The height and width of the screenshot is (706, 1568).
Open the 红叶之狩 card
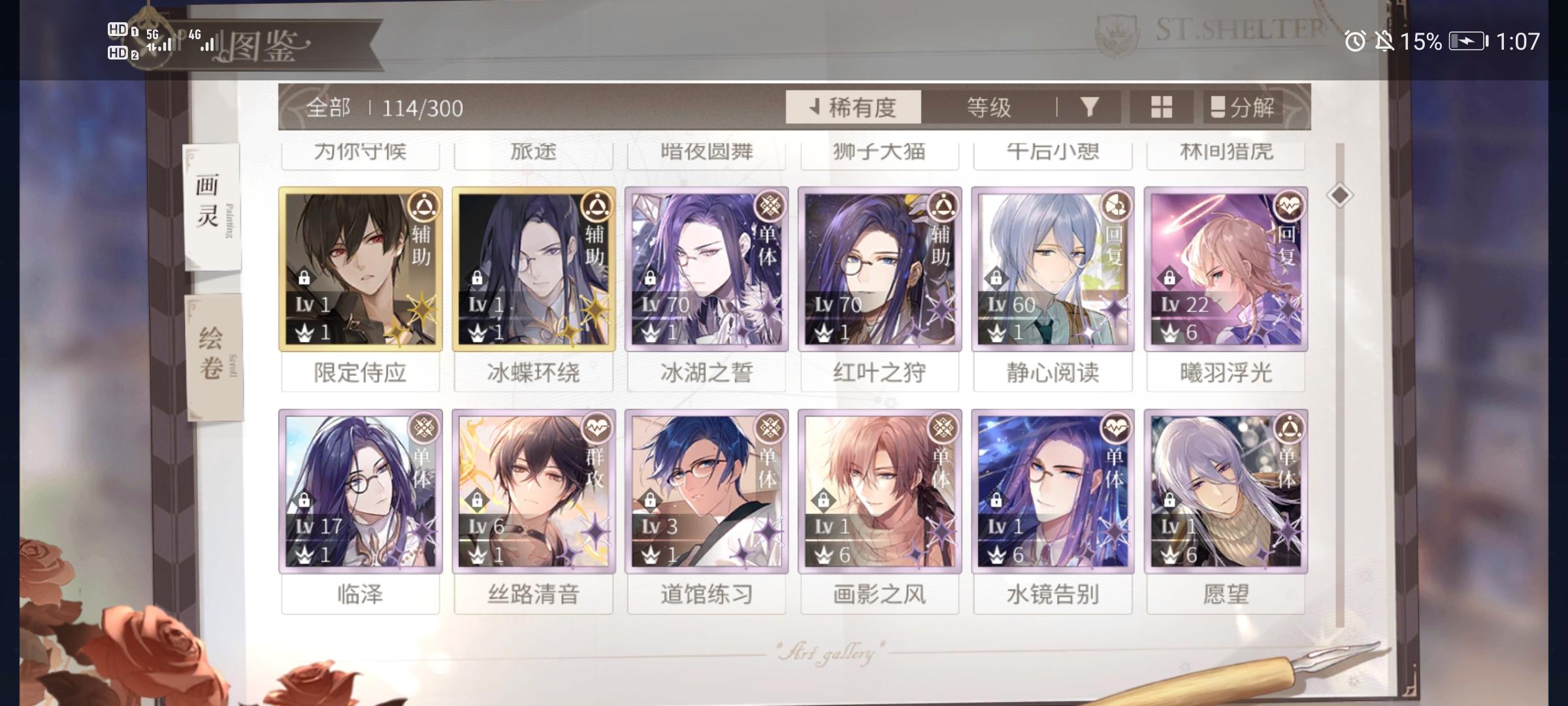880,269
